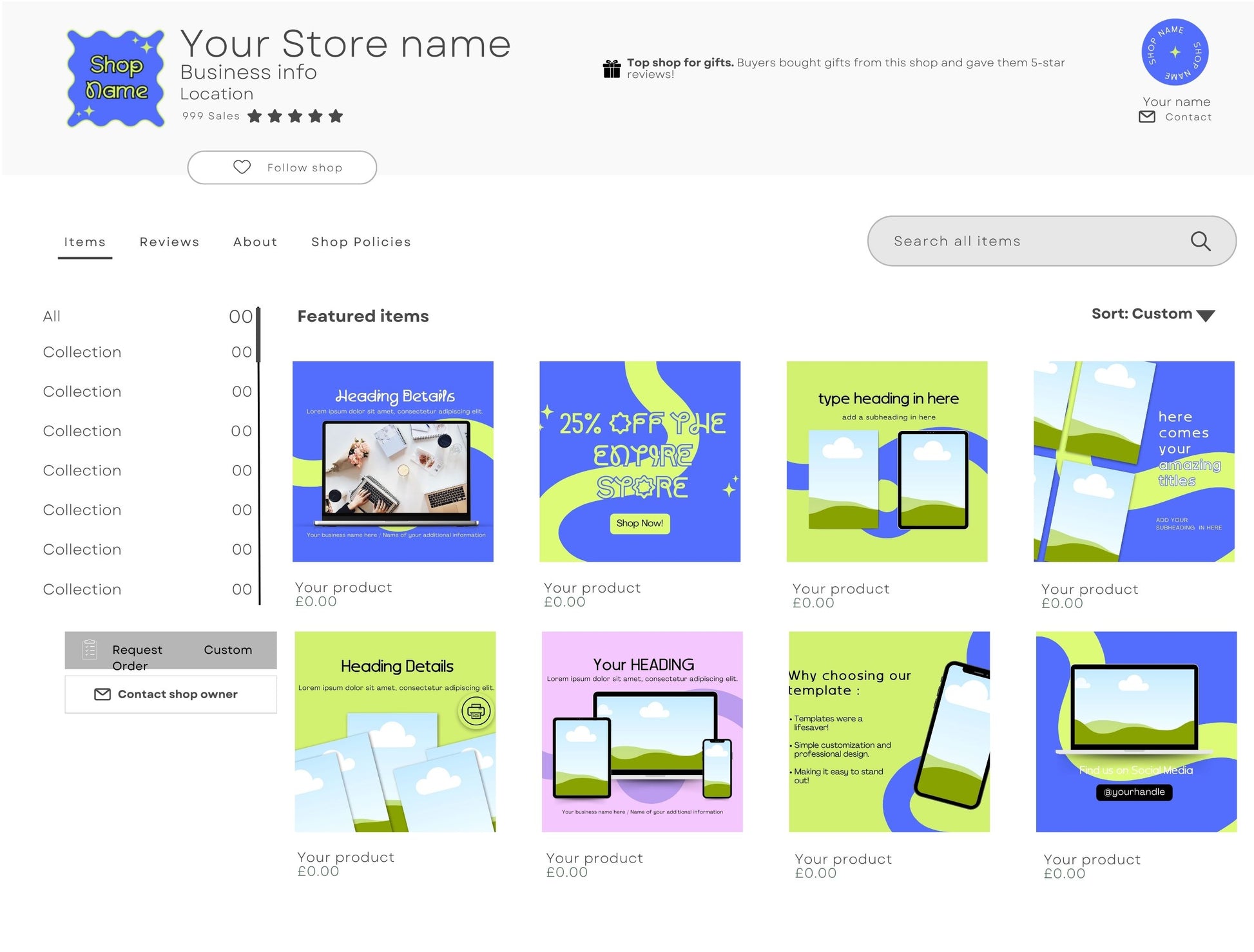Open the Shop Policies tab
Screen dimensions: 1254x952
coord(360,242)
